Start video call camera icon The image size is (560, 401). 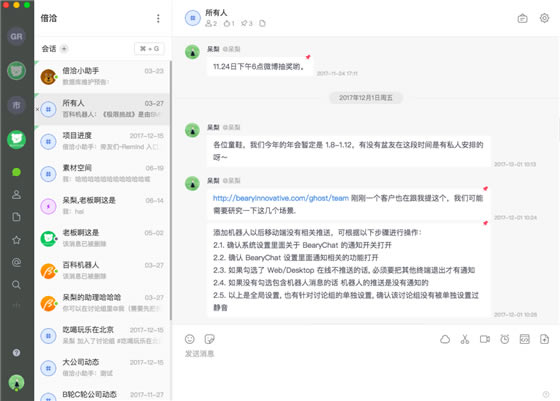[x=485, y=339]
